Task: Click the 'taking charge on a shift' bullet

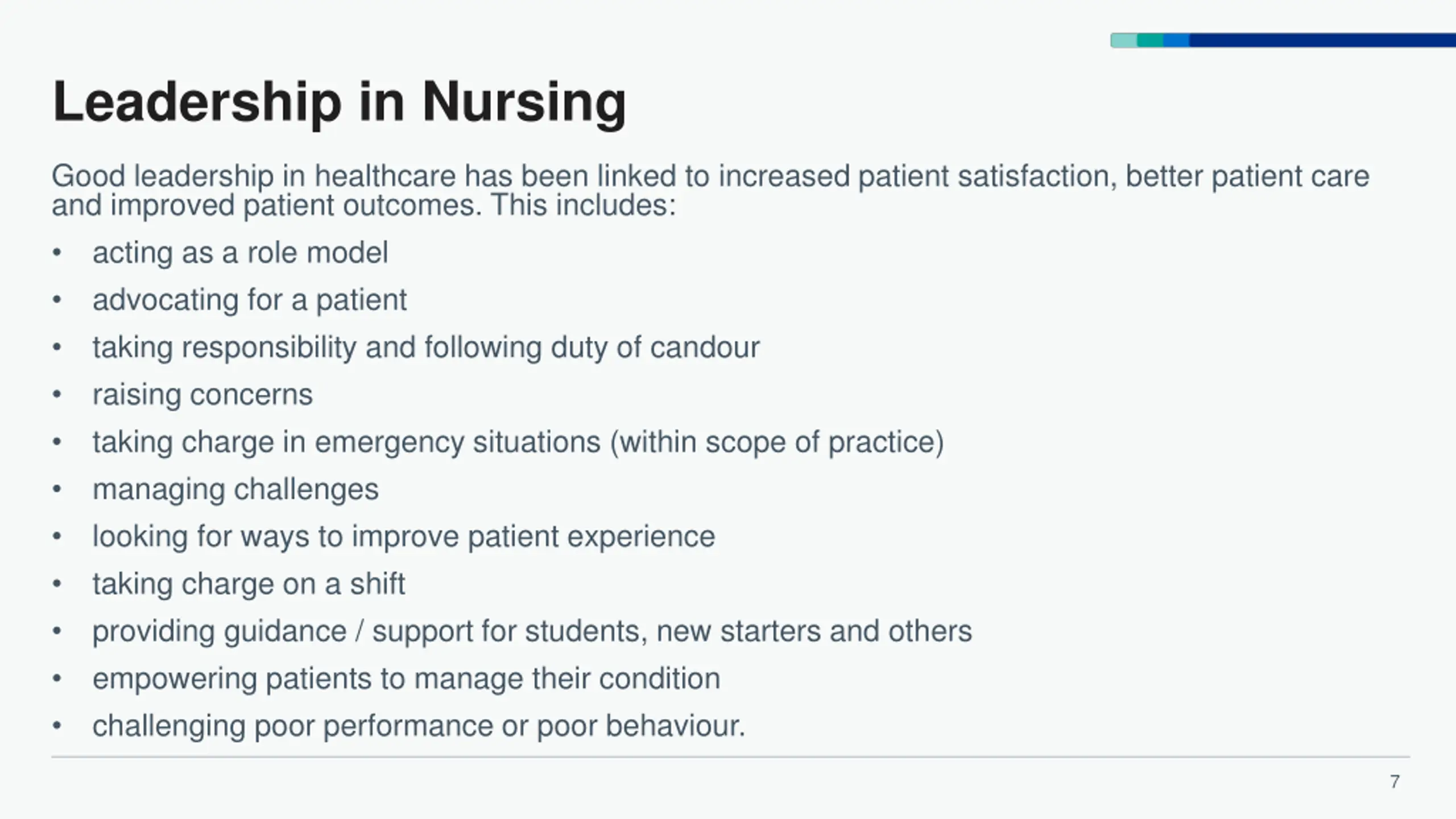Action: point(249,584)
